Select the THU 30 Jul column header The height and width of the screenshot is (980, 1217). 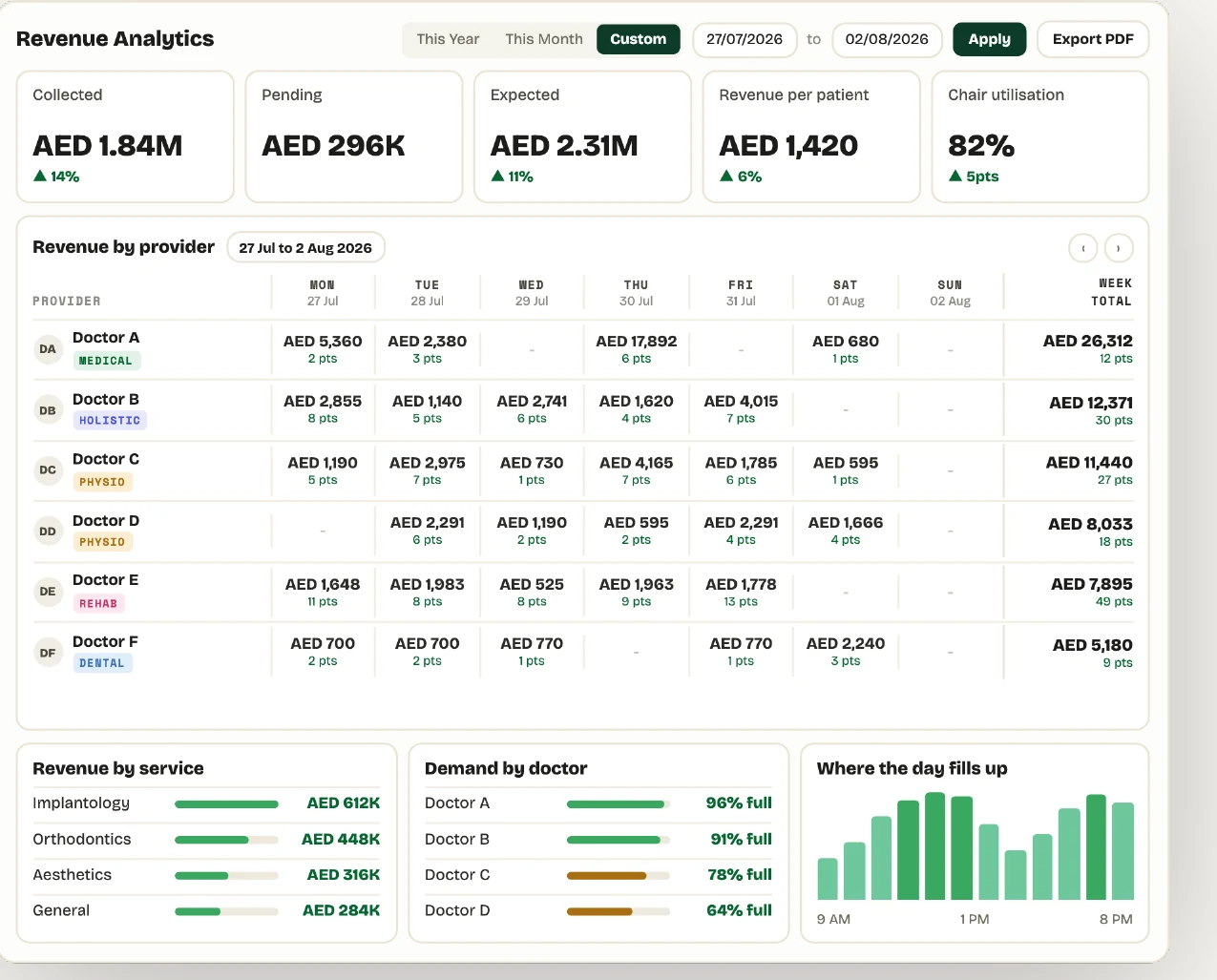pos(637,293)
